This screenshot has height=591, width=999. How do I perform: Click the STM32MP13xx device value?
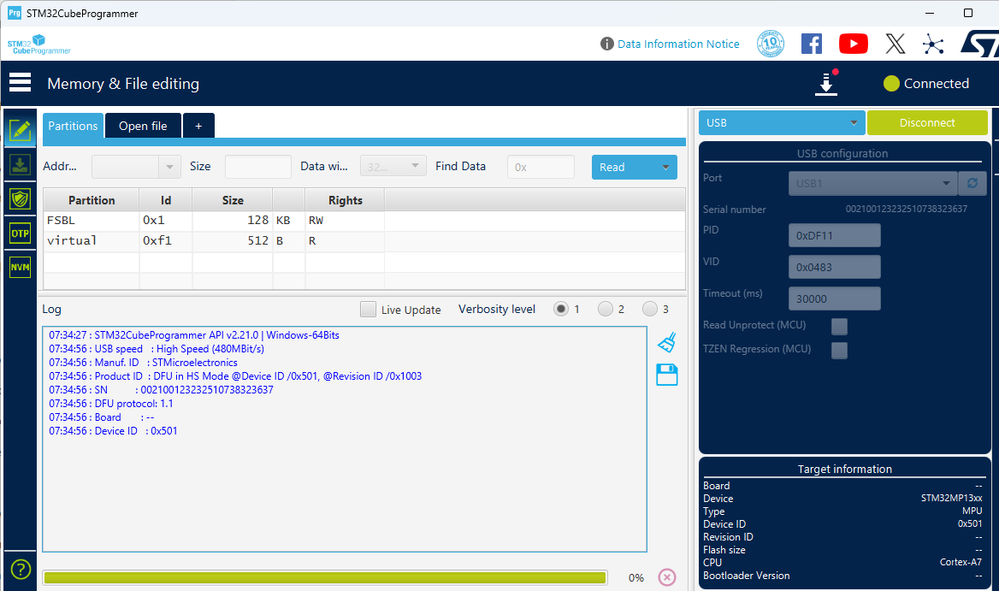951,498
